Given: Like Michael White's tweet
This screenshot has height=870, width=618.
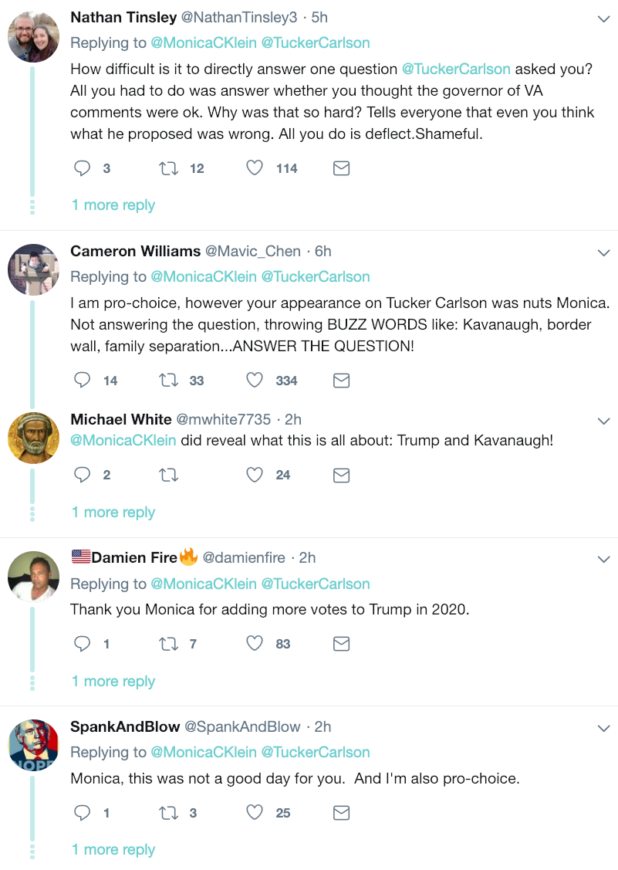Looking at the screenshot, I should (254, 475).
